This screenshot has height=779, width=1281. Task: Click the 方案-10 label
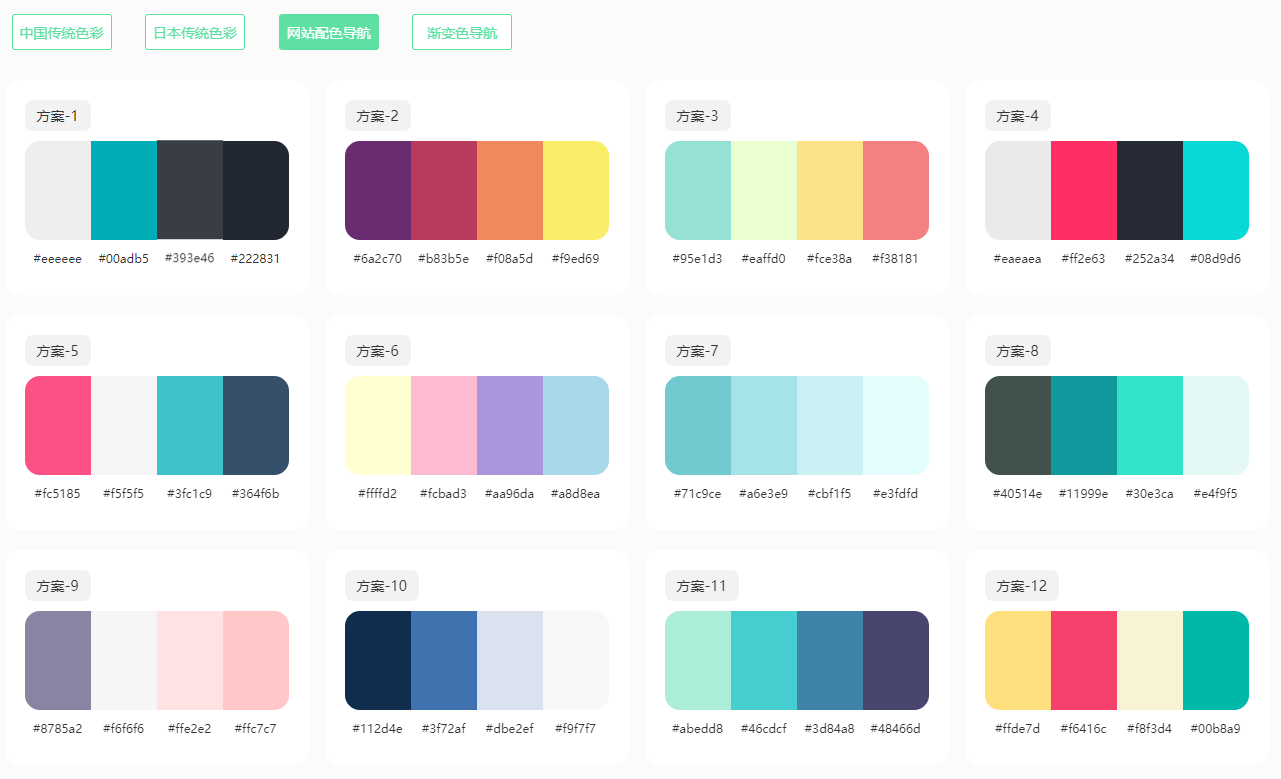click(x=382, y=586)
